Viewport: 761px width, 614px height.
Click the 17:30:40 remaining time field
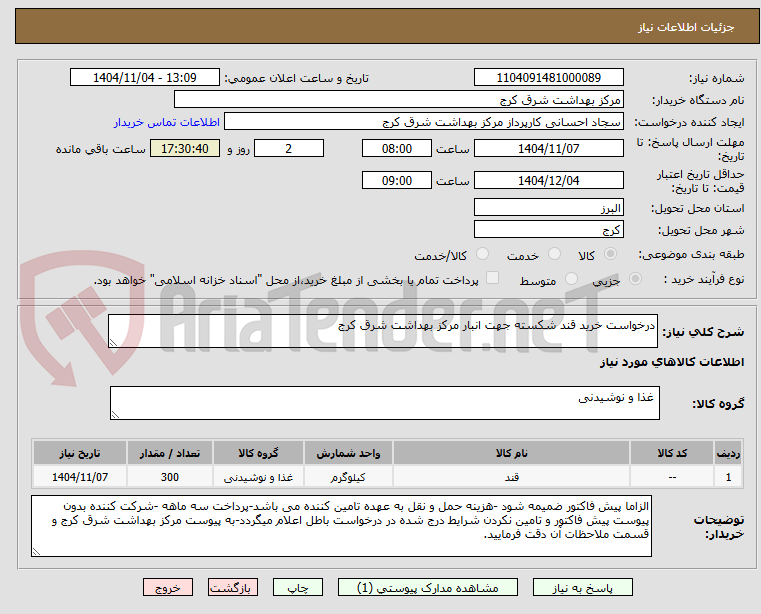coord(185,149)
